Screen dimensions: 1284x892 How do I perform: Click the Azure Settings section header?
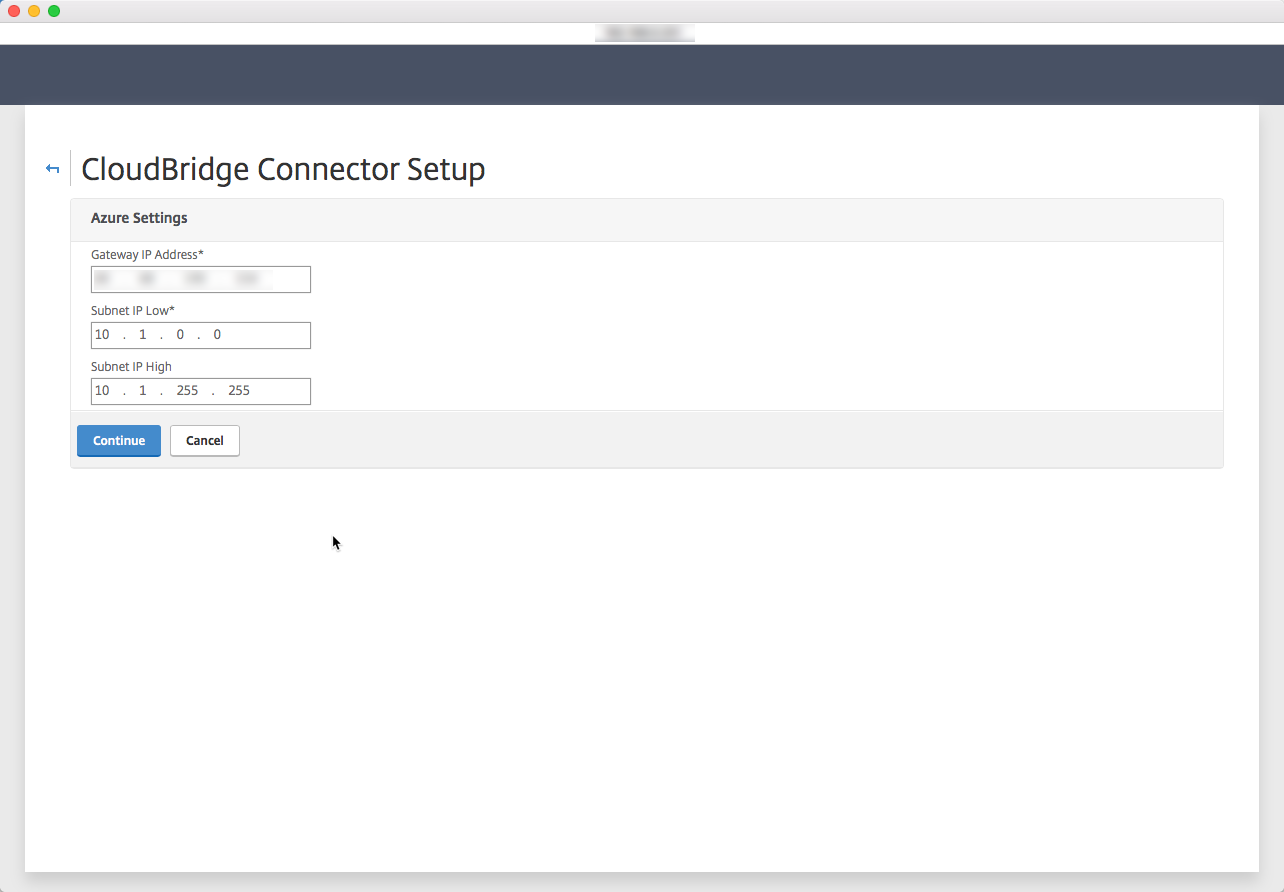click(139, 218)
